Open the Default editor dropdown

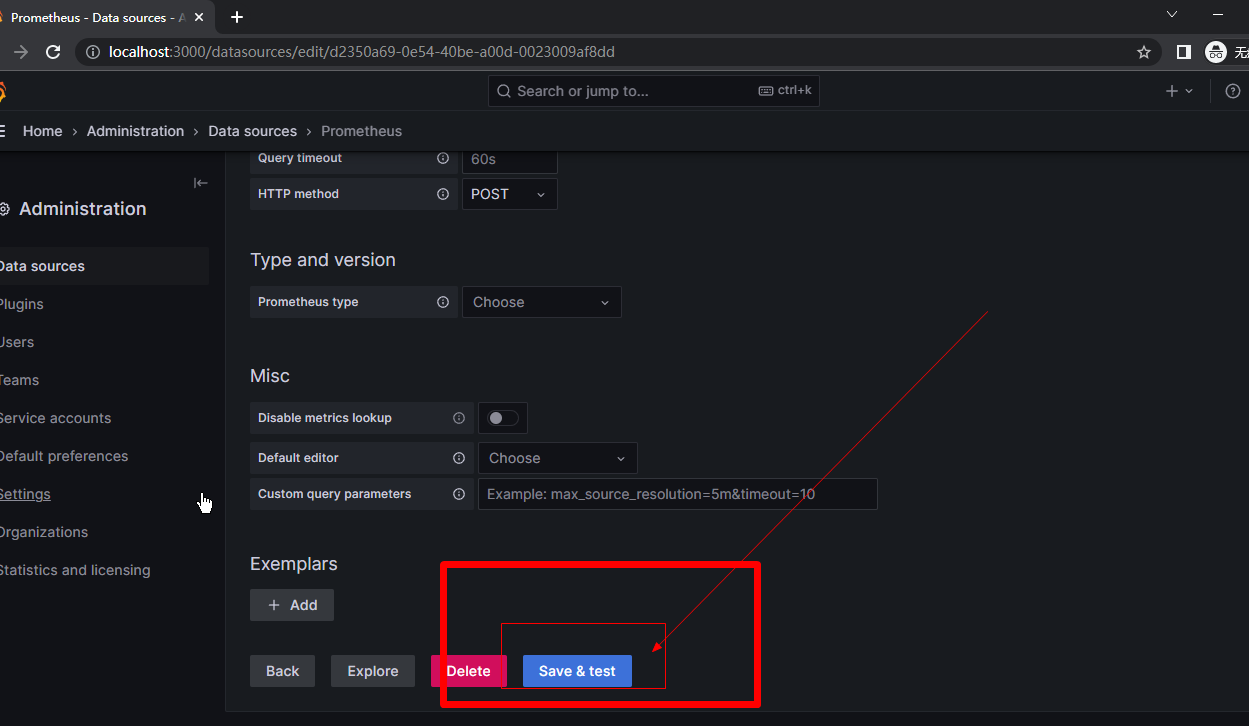[x=558, y=458]
